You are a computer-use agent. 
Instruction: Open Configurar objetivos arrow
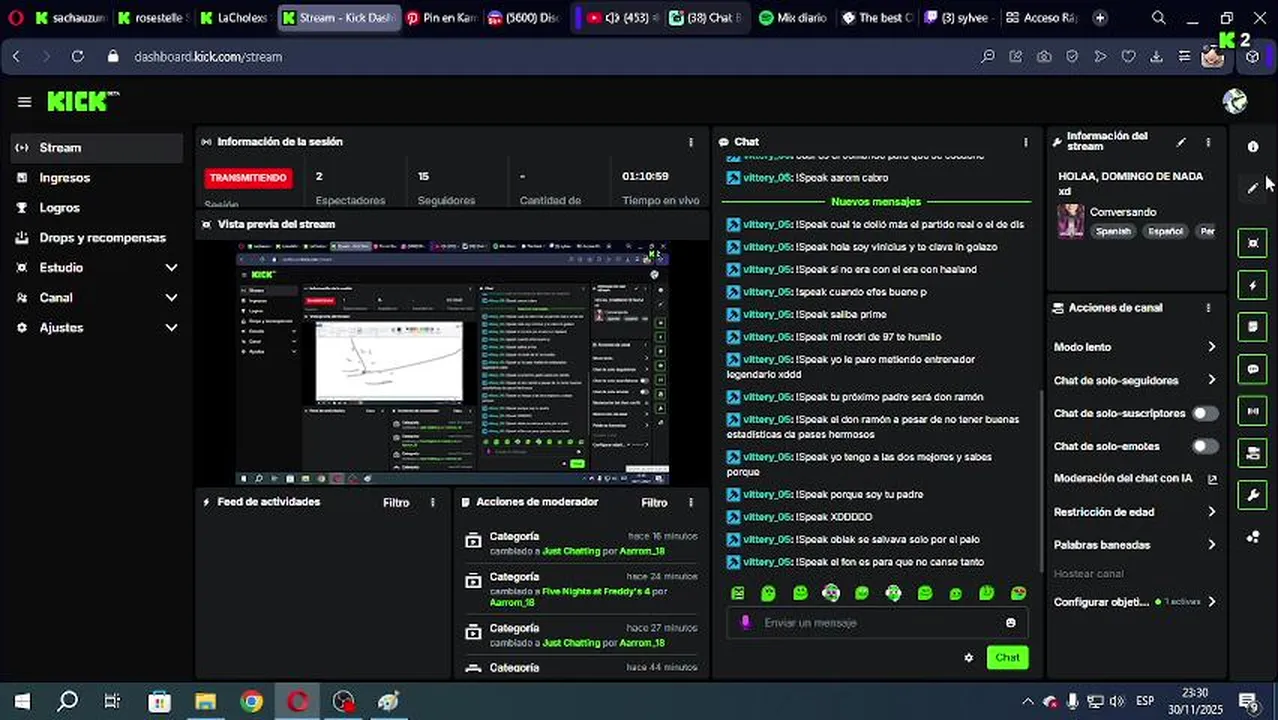pos(1211,602)
